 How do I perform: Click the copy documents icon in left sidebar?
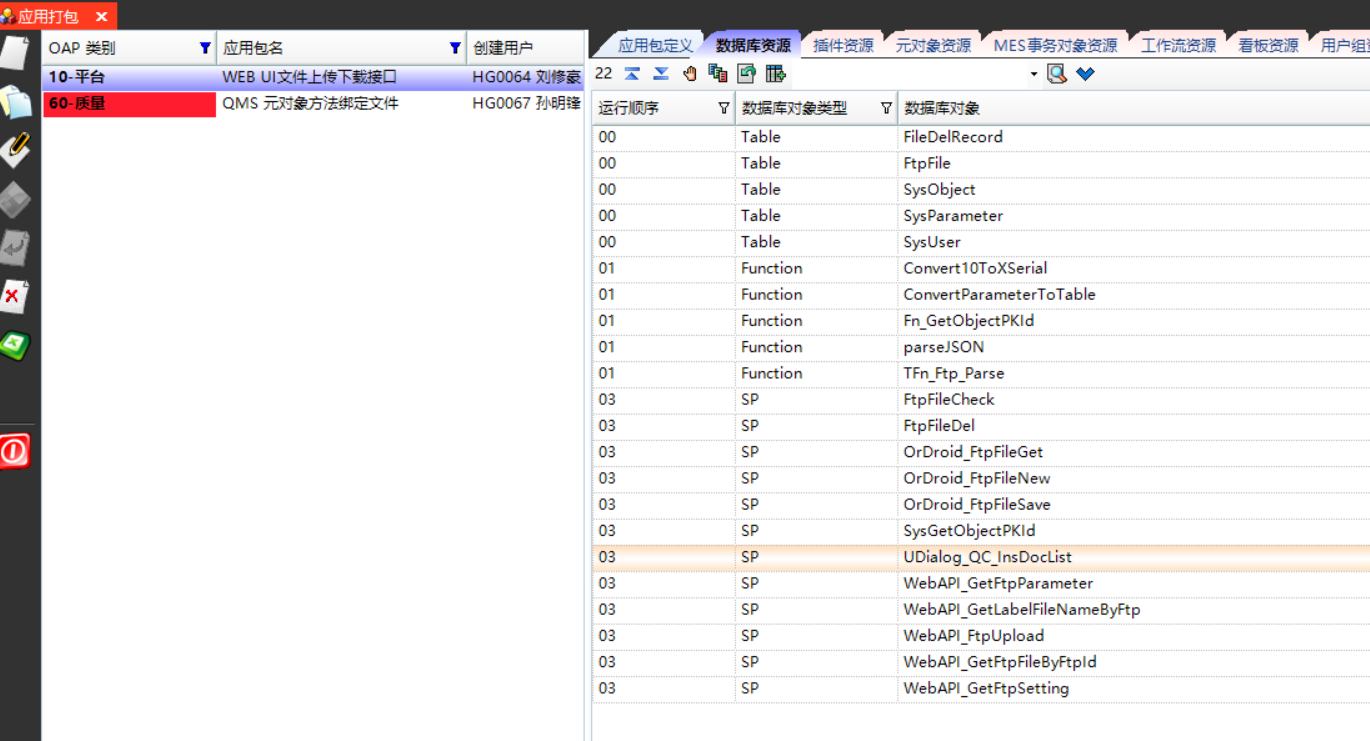pyautogui.click(x=14, y=102)
